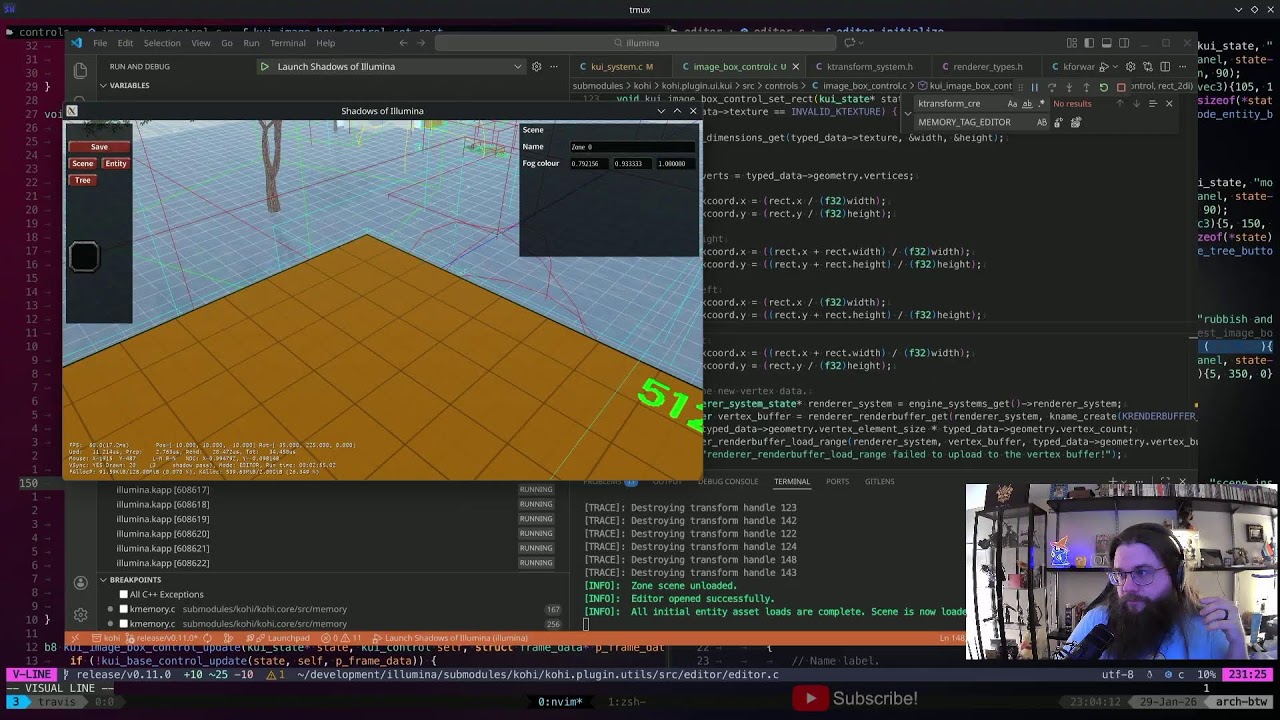This screenshot has height=720, width=1280.
Task: Close the image_box_control.c tab
Action: pyautogui.click(x=795, y=67)
